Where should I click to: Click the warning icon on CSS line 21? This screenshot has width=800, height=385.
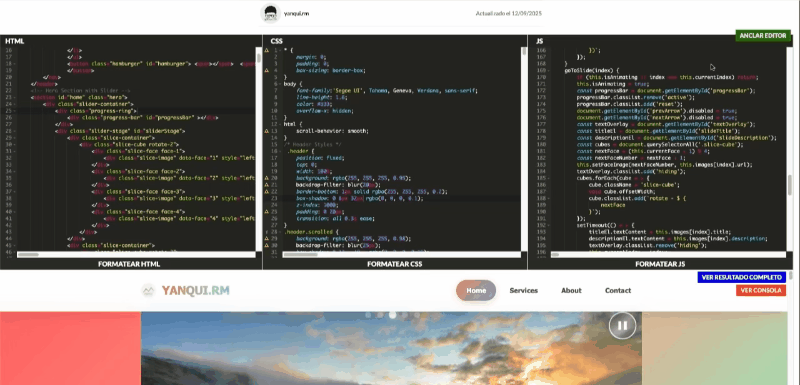point(267,185)
